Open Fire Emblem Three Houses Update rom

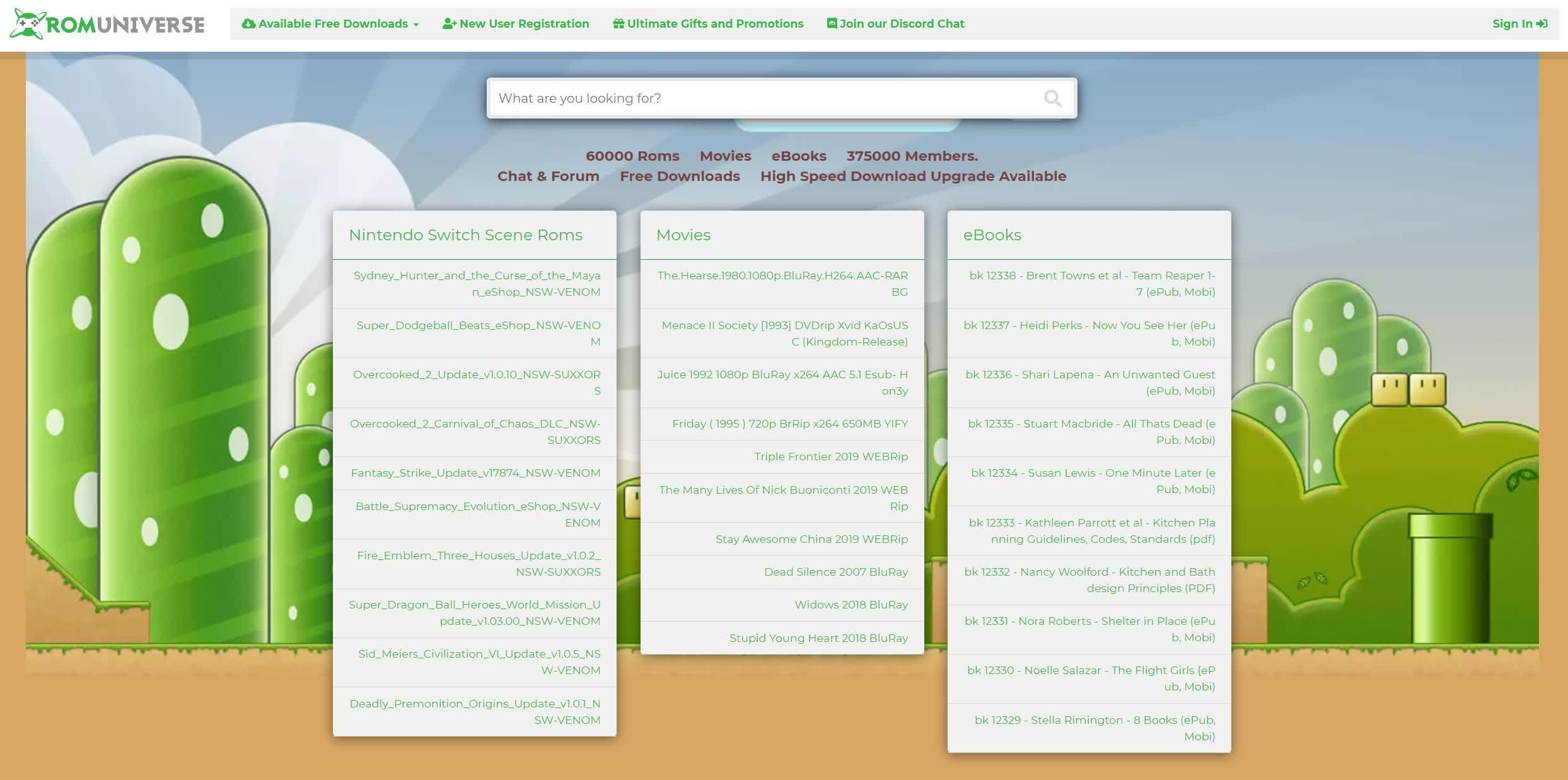[x=475, y=564]
